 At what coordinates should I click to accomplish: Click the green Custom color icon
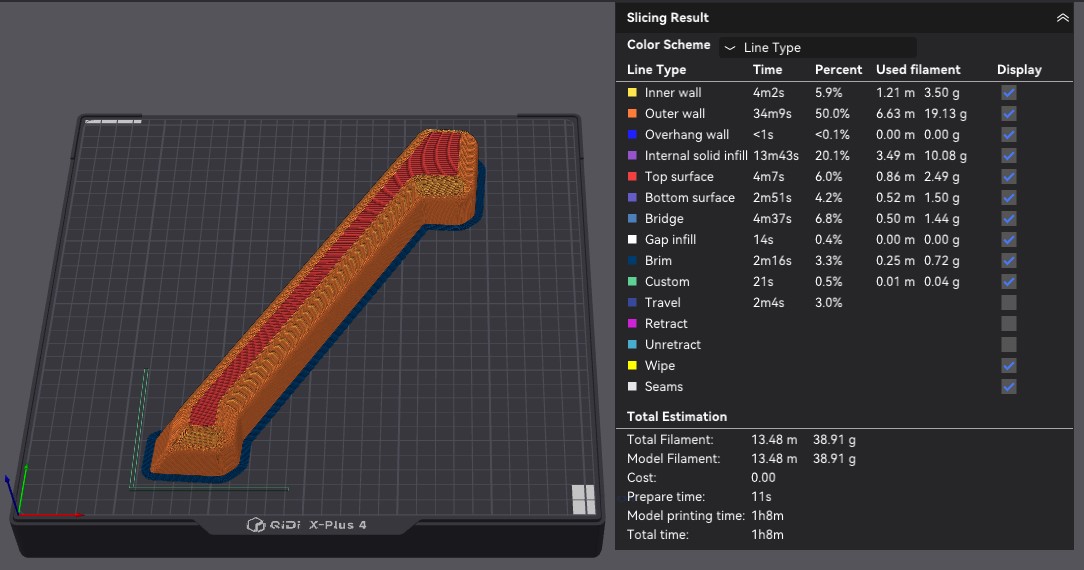tap(632, 281)
